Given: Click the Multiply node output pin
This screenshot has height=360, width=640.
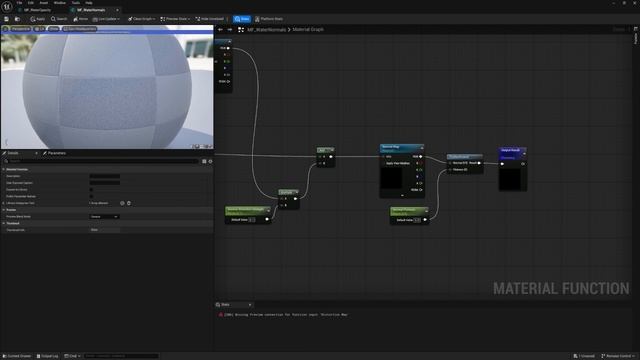Looking at the screenshot, I should [296, 199].
